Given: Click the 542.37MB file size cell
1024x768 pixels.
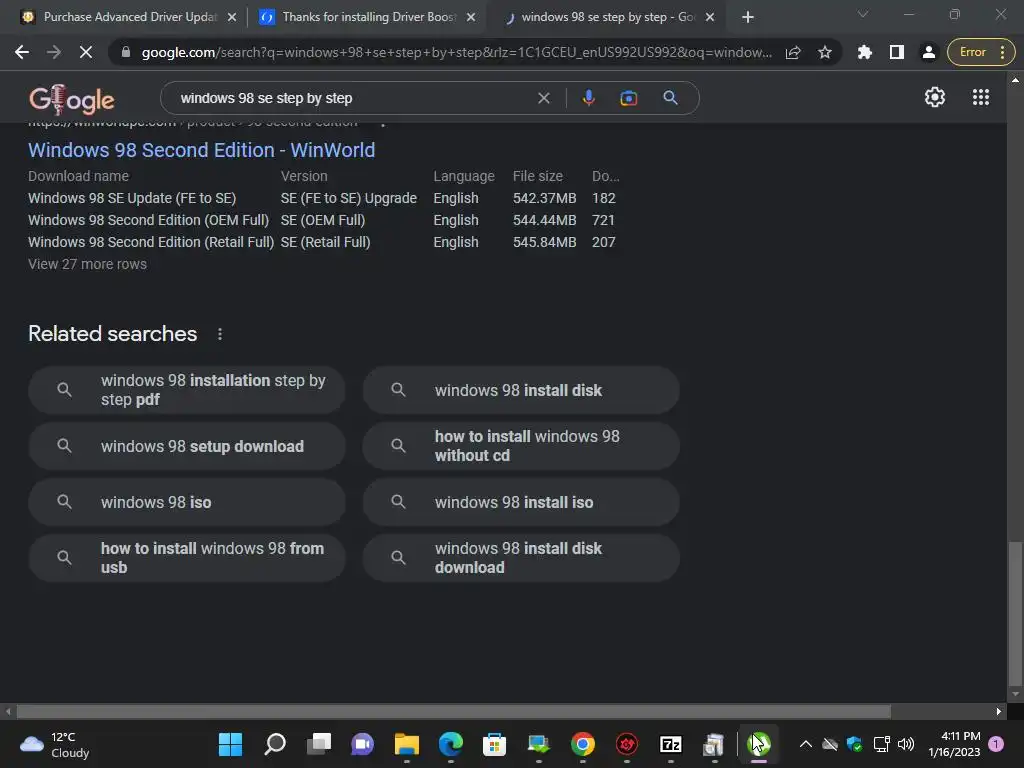Looking at the screenshot, I should [x=544, y=198].
